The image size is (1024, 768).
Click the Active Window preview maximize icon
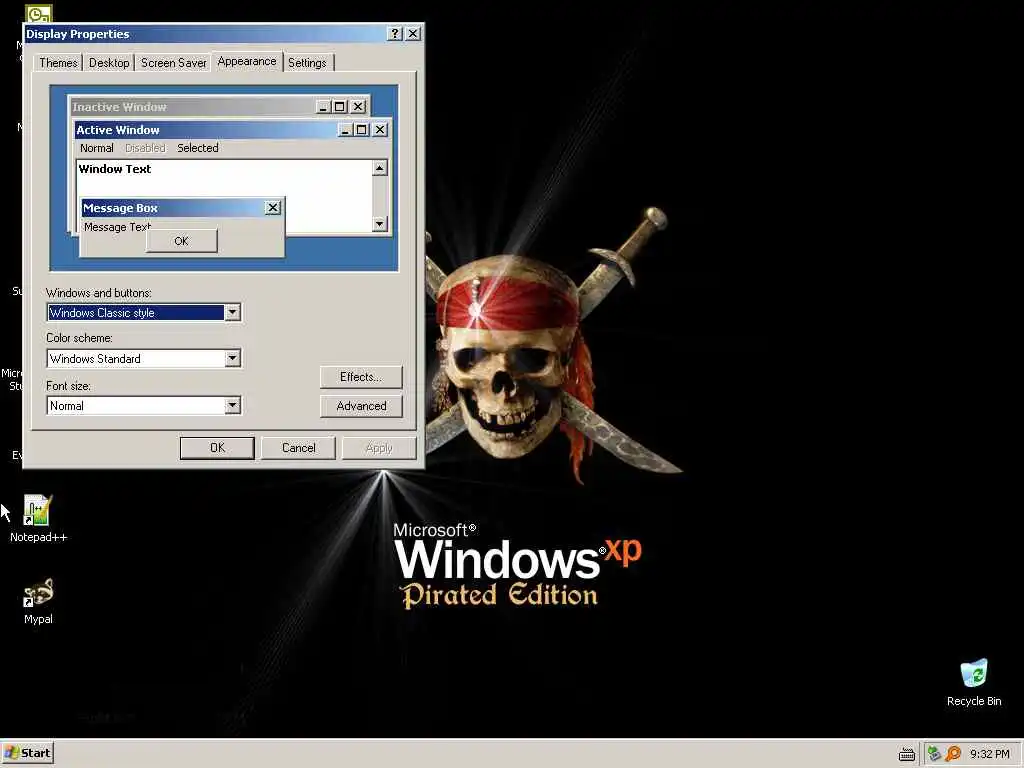[362, 130]
